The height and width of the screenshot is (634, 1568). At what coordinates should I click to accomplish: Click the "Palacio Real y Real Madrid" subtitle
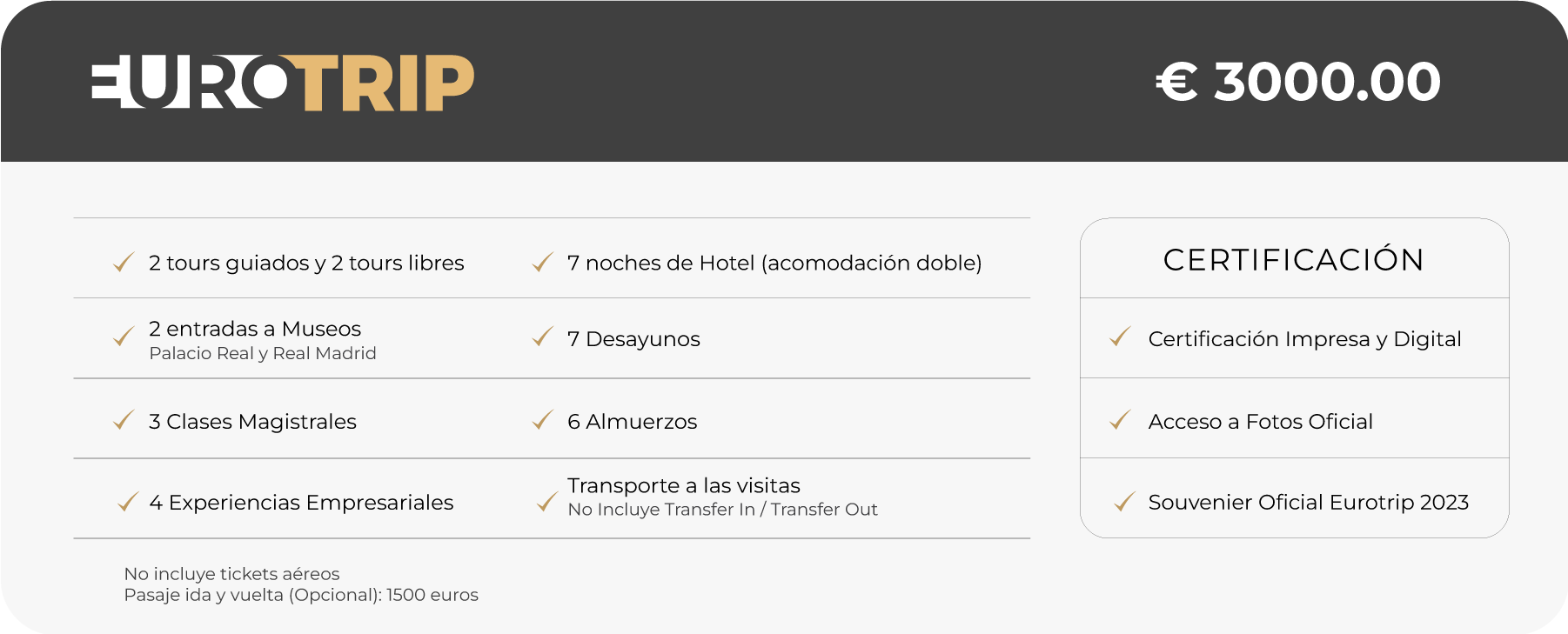point(263,354)
